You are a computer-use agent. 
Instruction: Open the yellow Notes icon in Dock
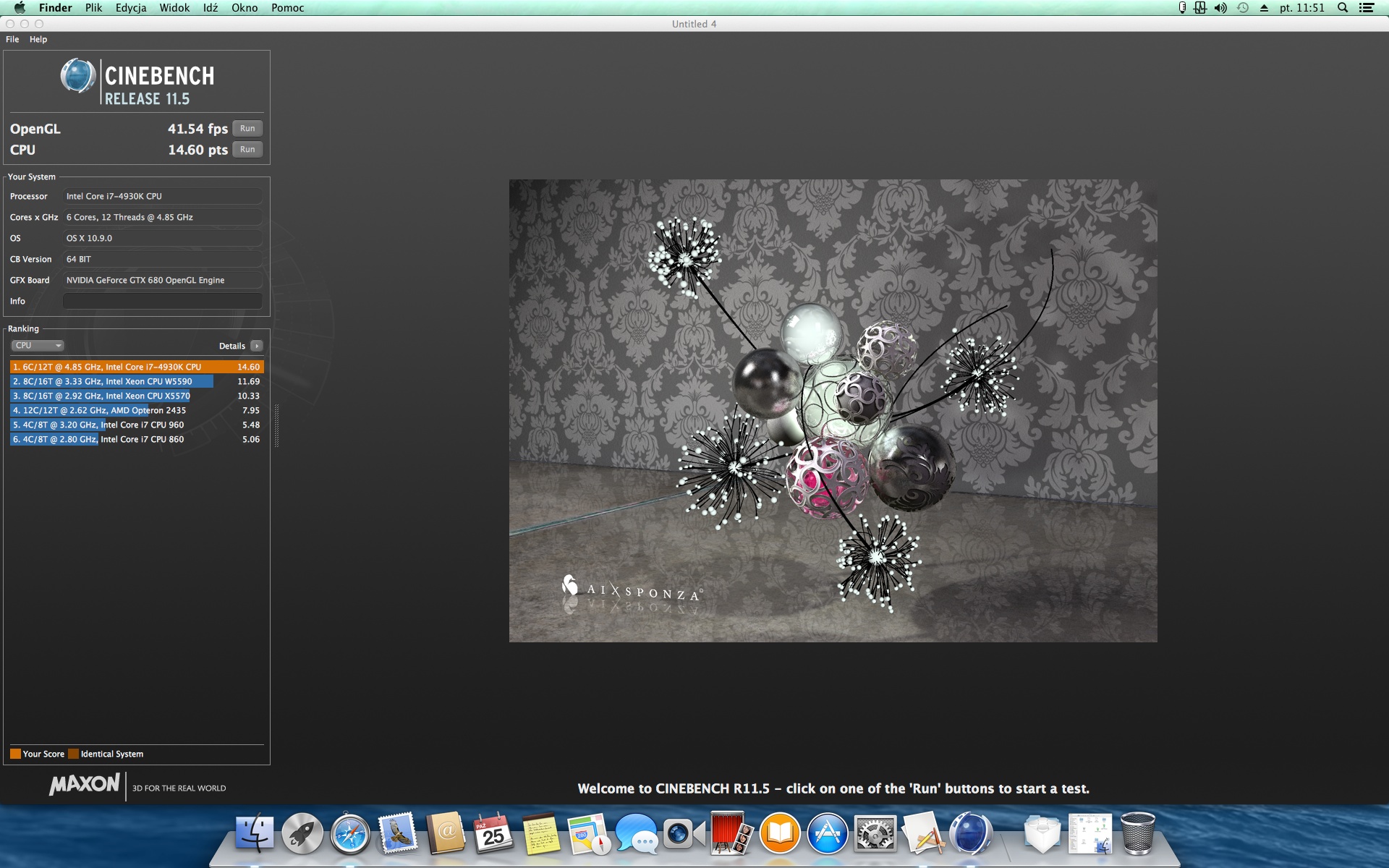pyautogui.click(x=541, y=833)
